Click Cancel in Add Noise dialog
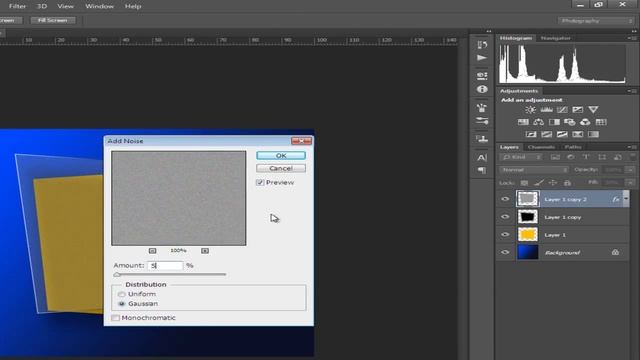The image size is (640, 360). (x=281, y=168)
